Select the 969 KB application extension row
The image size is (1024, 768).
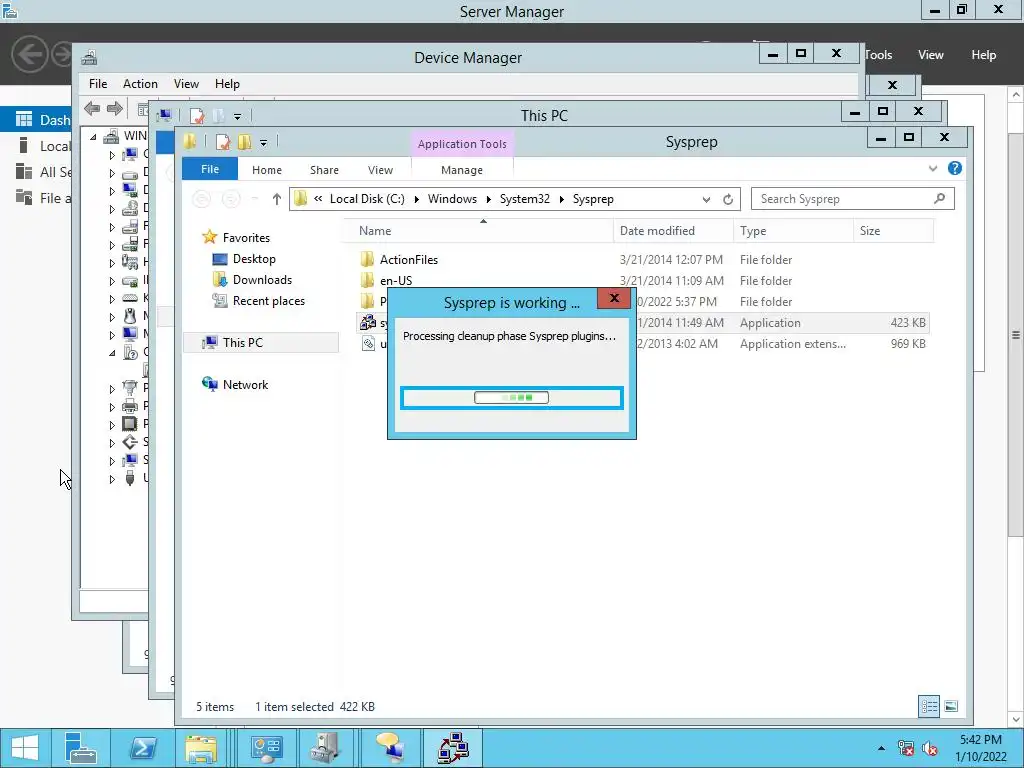[x=643, y=344]
